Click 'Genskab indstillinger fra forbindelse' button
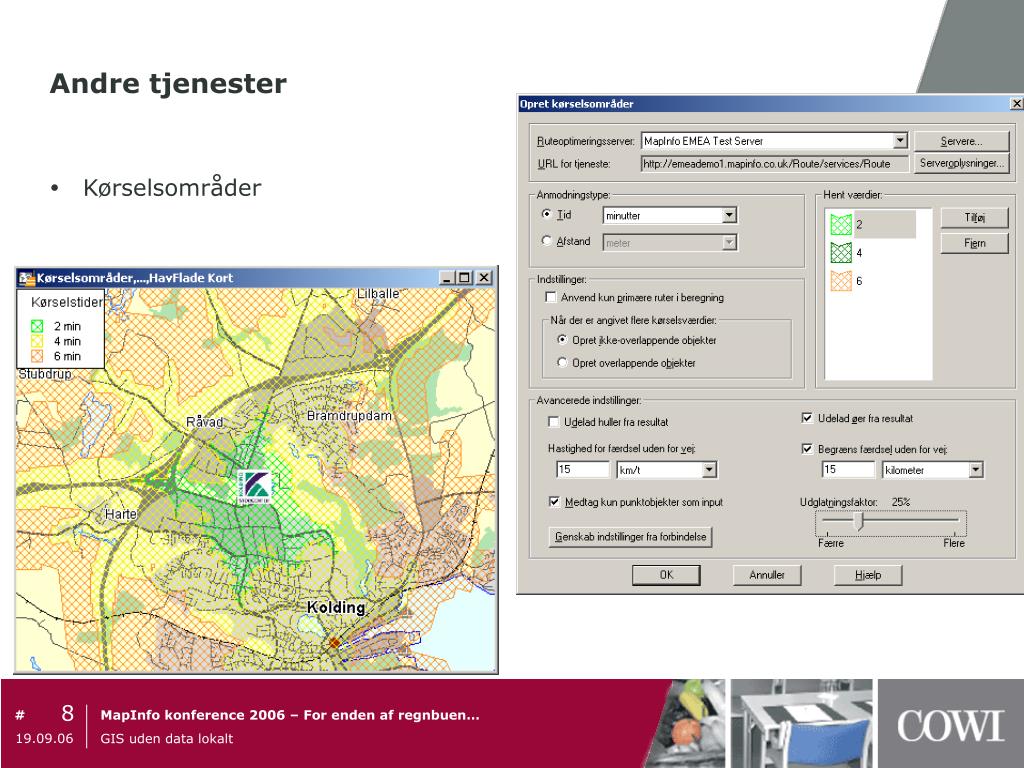This screenshot has height=768, width=1024. click(630, 537)
